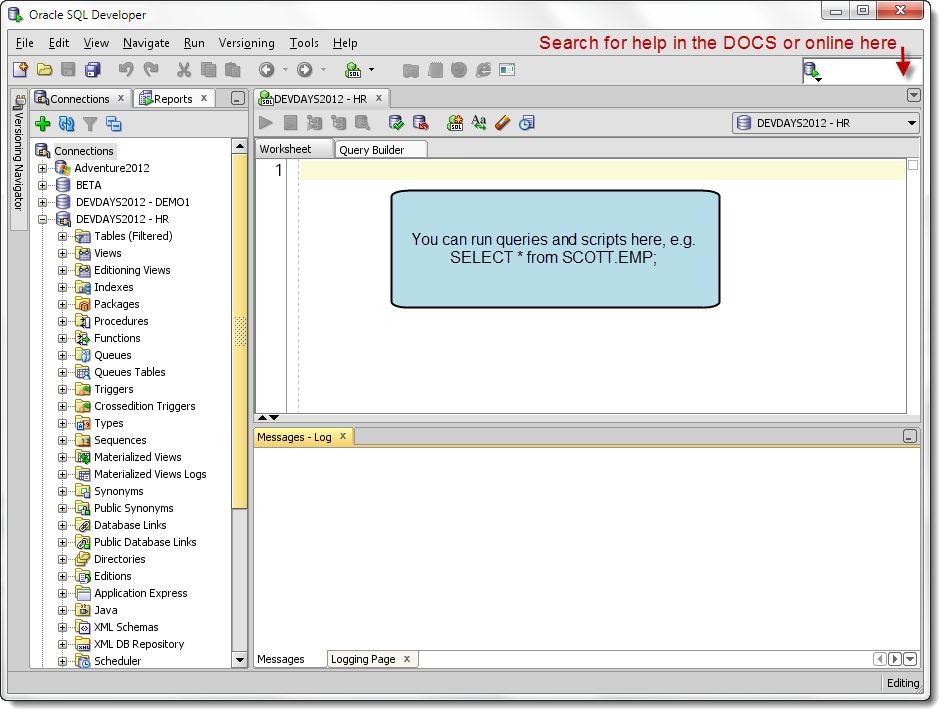Refresh the connections list
Image resolution: width=946 pixels, height=716 pixels.
coord(66,124)
